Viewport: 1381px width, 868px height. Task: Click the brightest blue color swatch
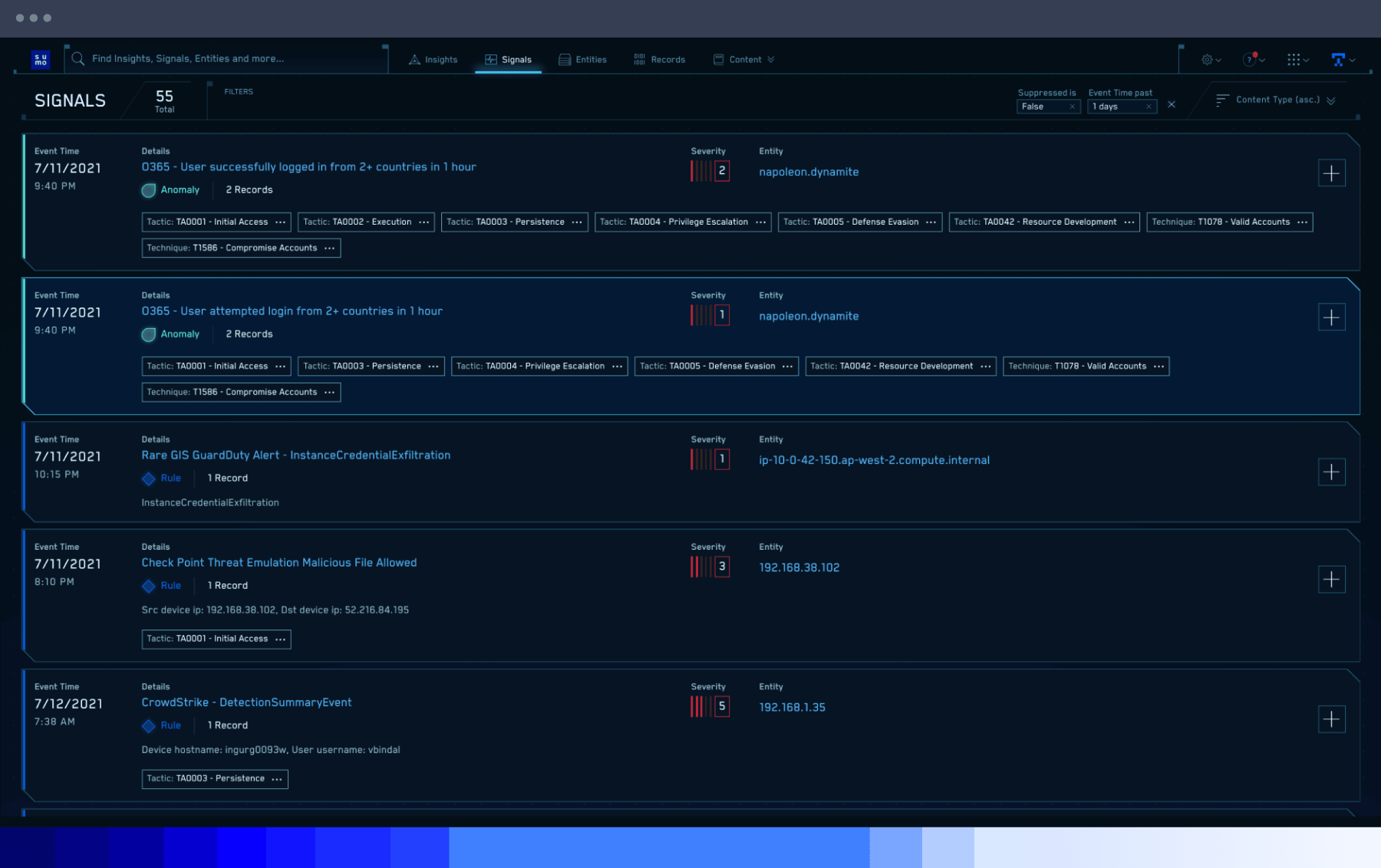click(x=242, y=847)
